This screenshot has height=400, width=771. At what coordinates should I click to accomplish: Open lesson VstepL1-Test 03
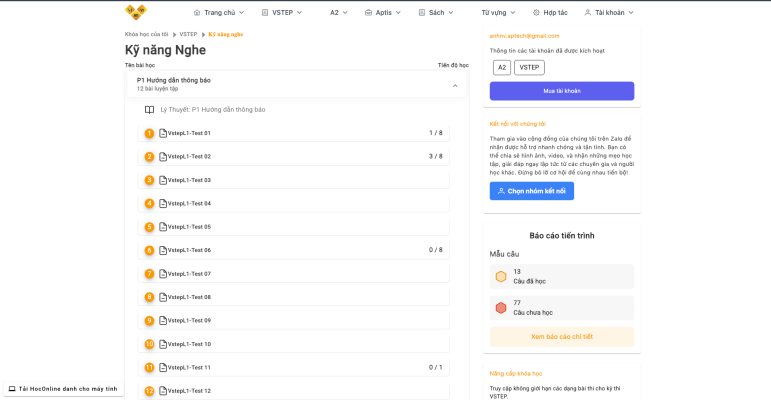pyautogui.click(x=294, y=180)
